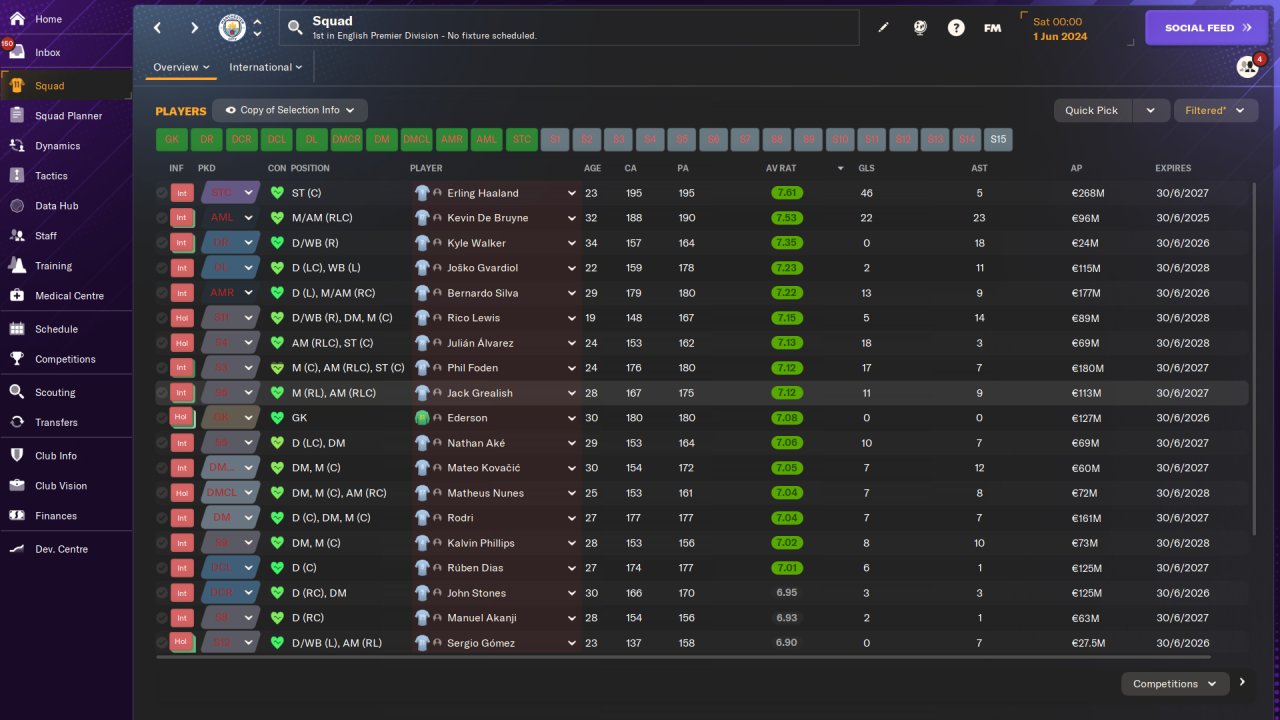Open the International tab menu
The height and width of the screenshot is (720, 1280).
click(x=266, y=67)
